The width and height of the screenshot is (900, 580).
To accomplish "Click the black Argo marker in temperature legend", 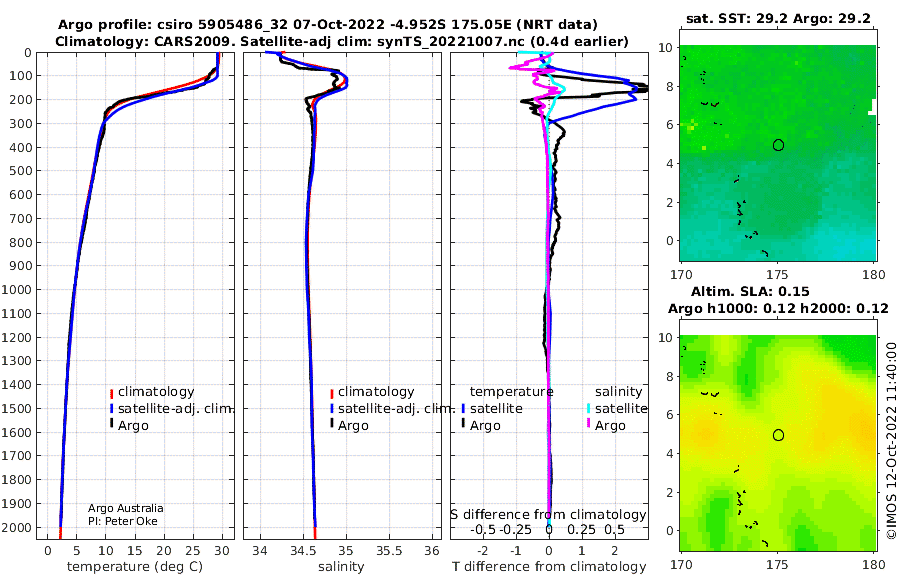I will coord(111,426).
